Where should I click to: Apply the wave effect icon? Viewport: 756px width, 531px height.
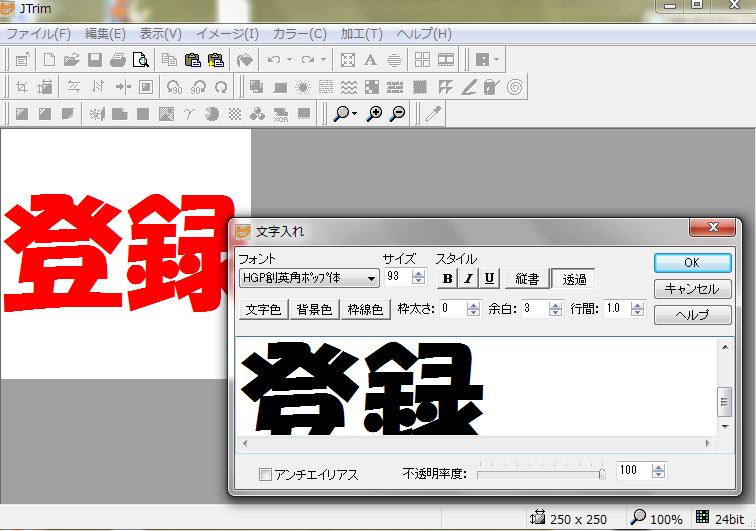pos(349,87)
